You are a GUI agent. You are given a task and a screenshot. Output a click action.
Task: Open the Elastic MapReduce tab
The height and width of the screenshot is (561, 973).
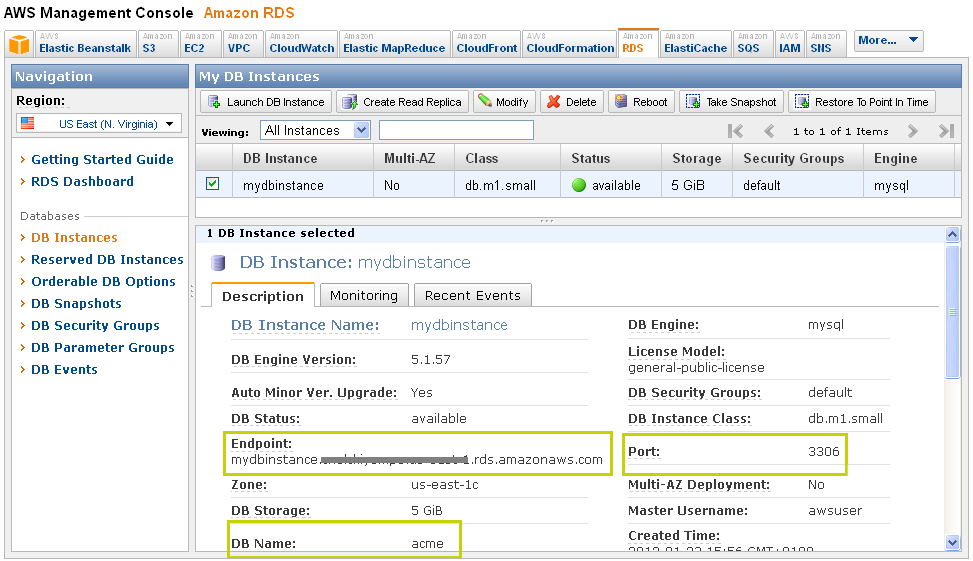(x=394, y=43)
